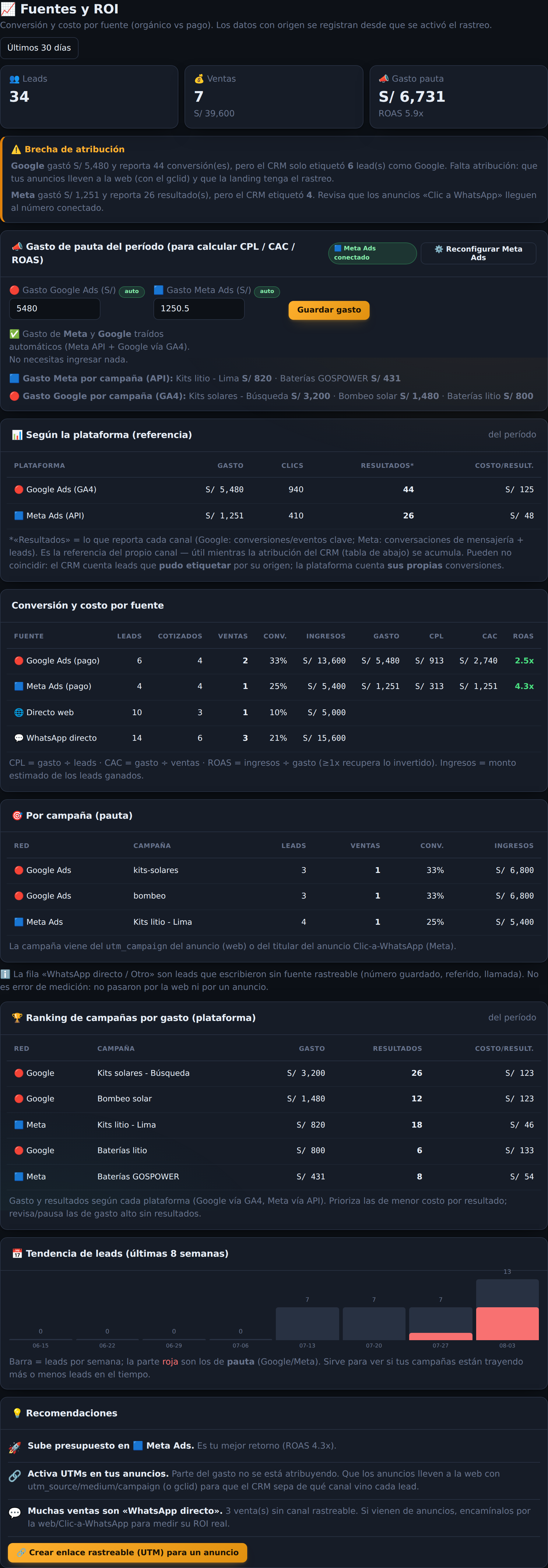This screenshot has width=548, height=1568.
Task: Click the money bag icon in Ventas card
Action: point(199,79)
